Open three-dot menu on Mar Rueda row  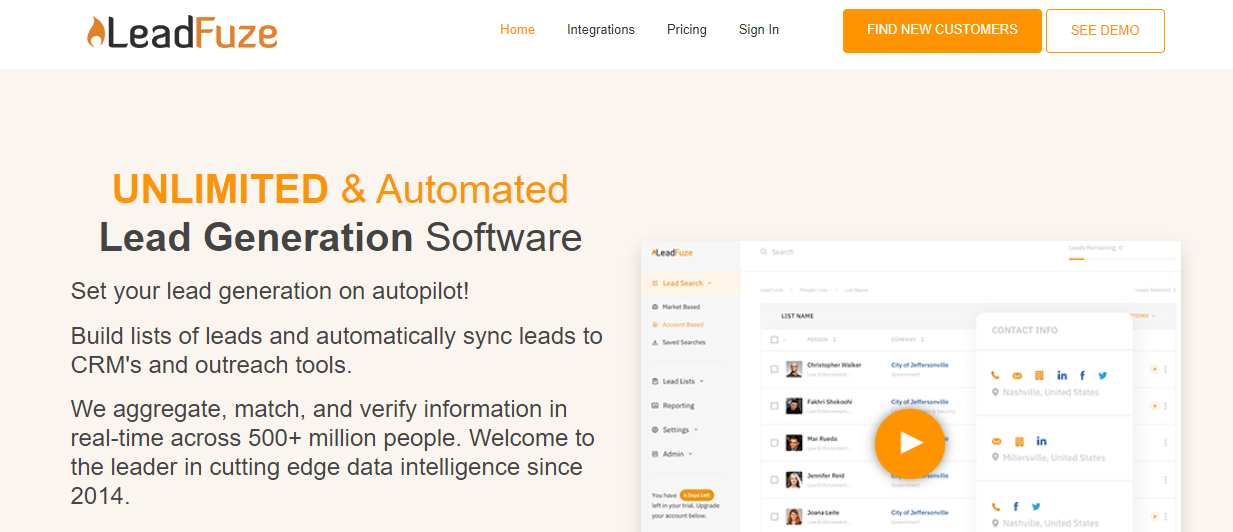click(x=1166, y=442)
